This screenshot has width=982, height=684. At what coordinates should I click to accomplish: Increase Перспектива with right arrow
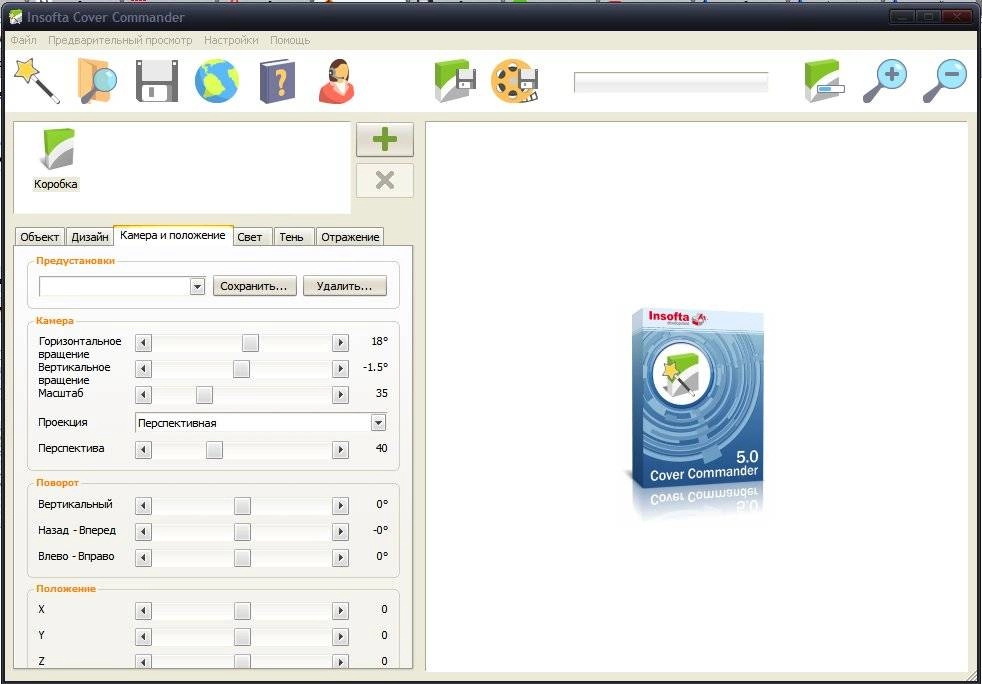pos(340,449)
